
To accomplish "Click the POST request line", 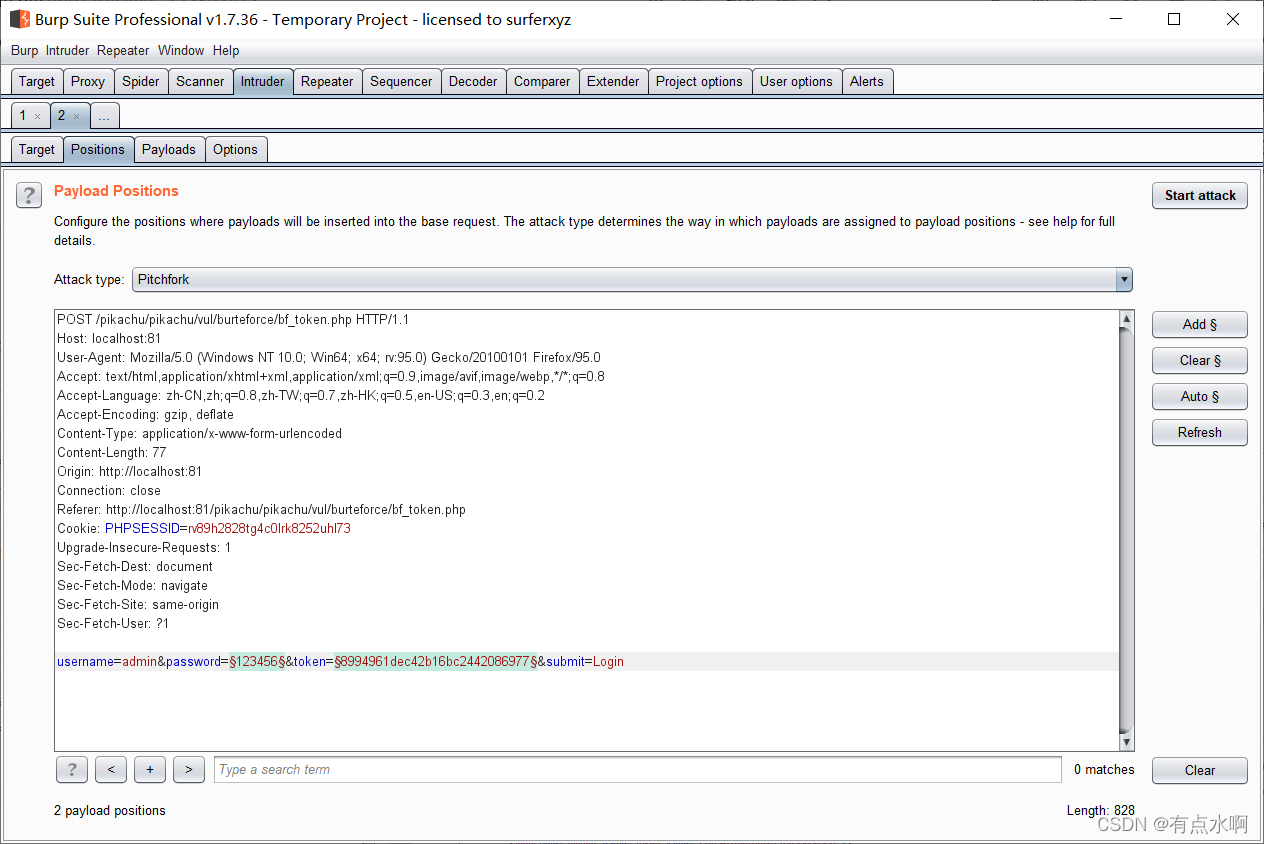I will pyautogui.click(x=233, y=320).
